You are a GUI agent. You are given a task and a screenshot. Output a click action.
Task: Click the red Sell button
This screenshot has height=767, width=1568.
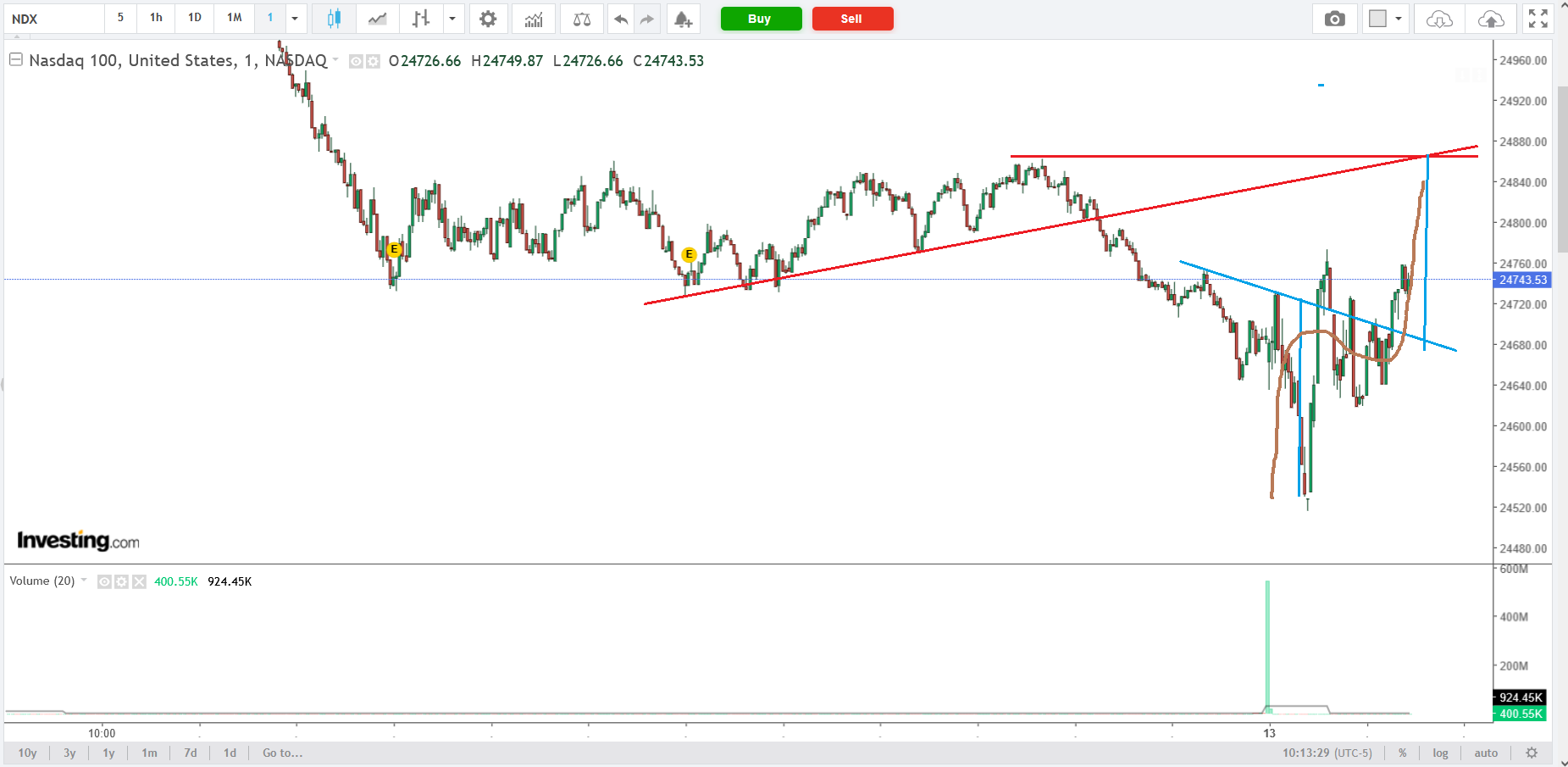coord(851,19)
